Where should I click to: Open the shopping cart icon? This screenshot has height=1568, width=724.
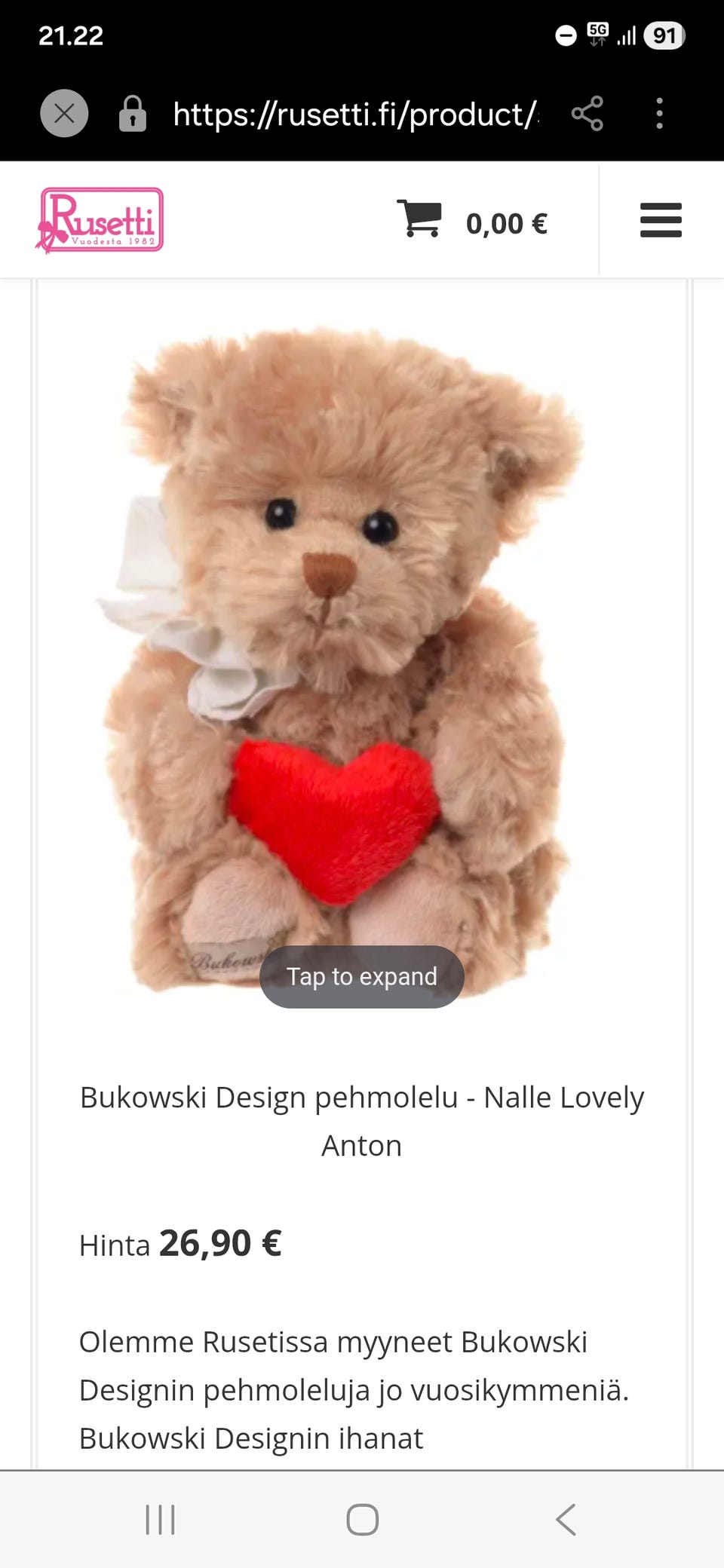coord(419,219)
